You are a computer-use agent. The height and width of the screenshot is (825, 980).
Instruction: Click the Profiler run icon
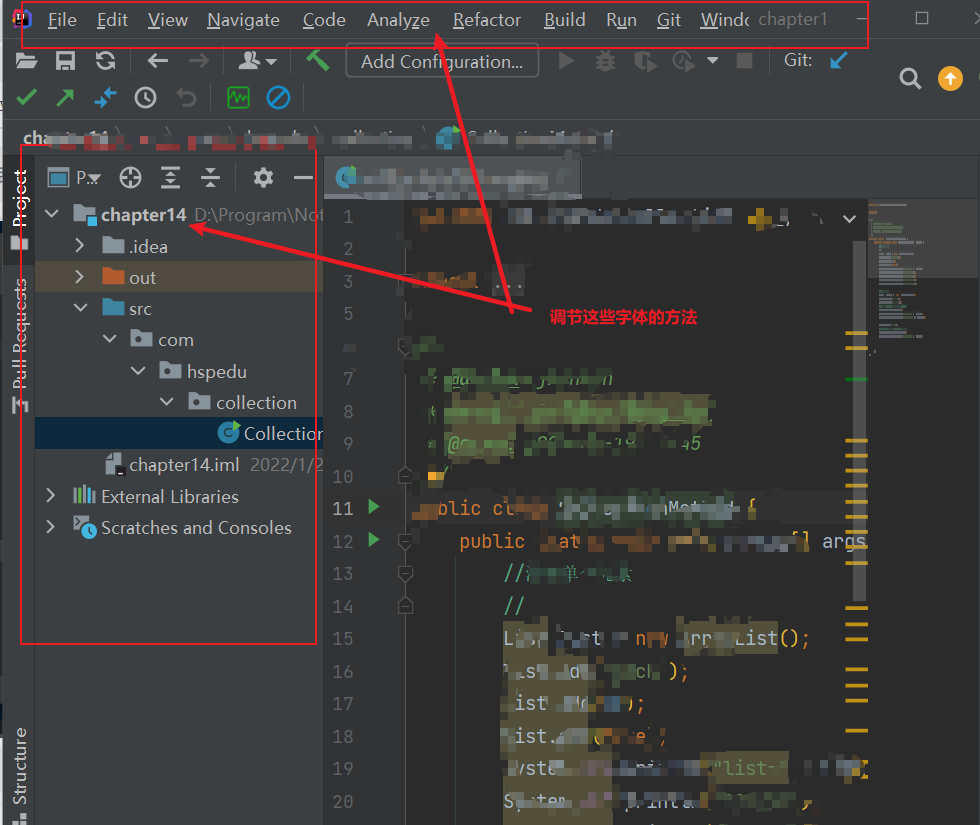[x=684, y=61]
